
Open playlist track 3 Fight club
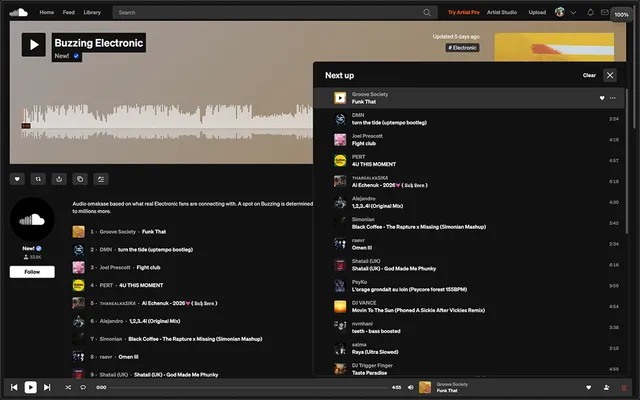pos(148,268)
